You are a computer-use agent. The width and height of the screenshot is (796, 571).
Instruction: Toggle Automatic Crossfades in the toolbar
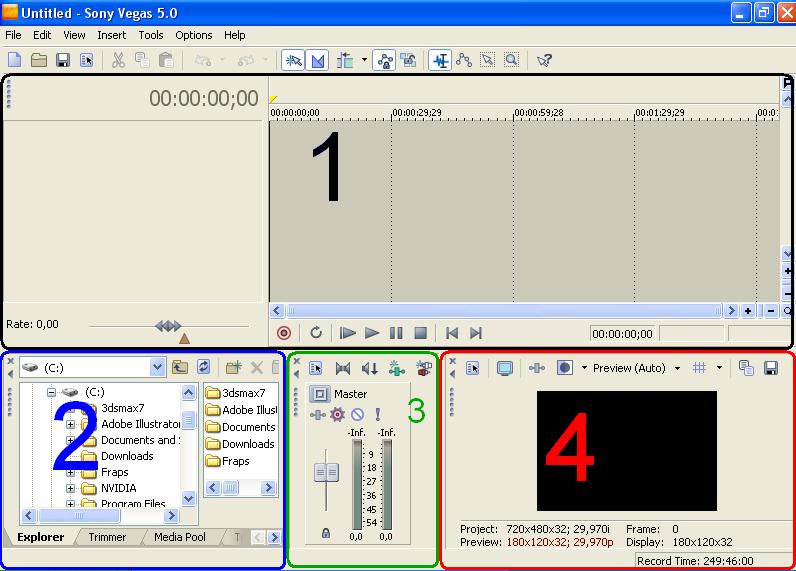pyautogui.click(x=318, y=61)
